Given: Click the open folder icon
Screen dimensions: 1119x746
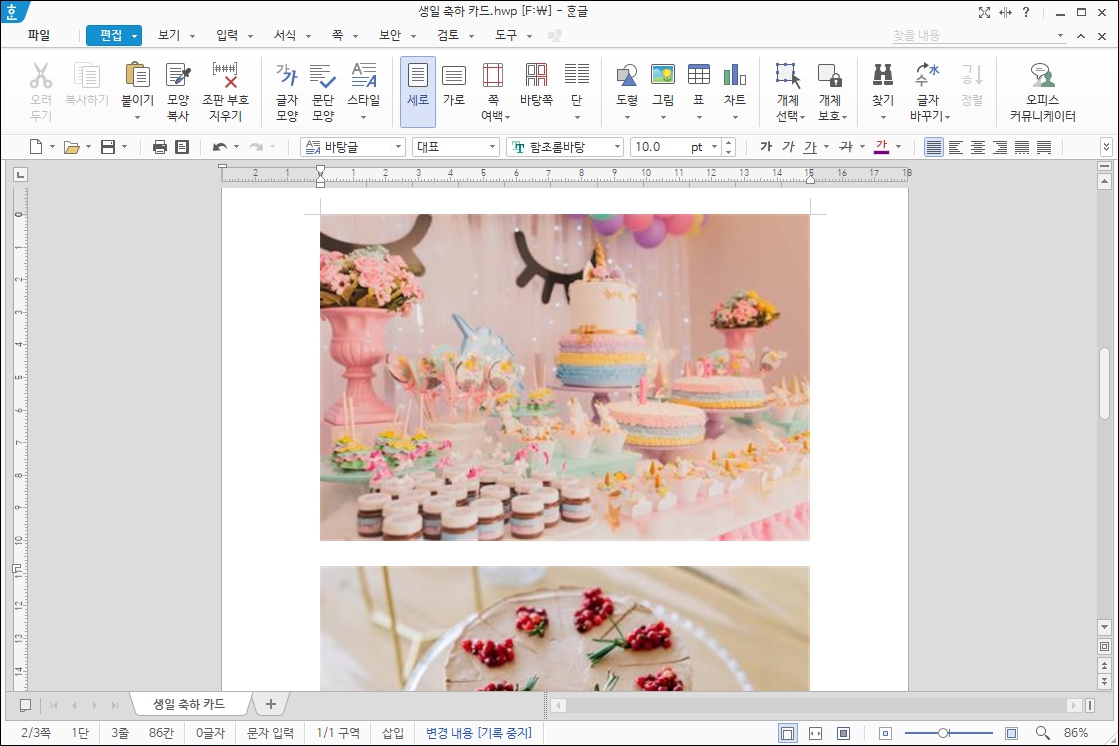Looking at the screenshot, I should [71, 147].
